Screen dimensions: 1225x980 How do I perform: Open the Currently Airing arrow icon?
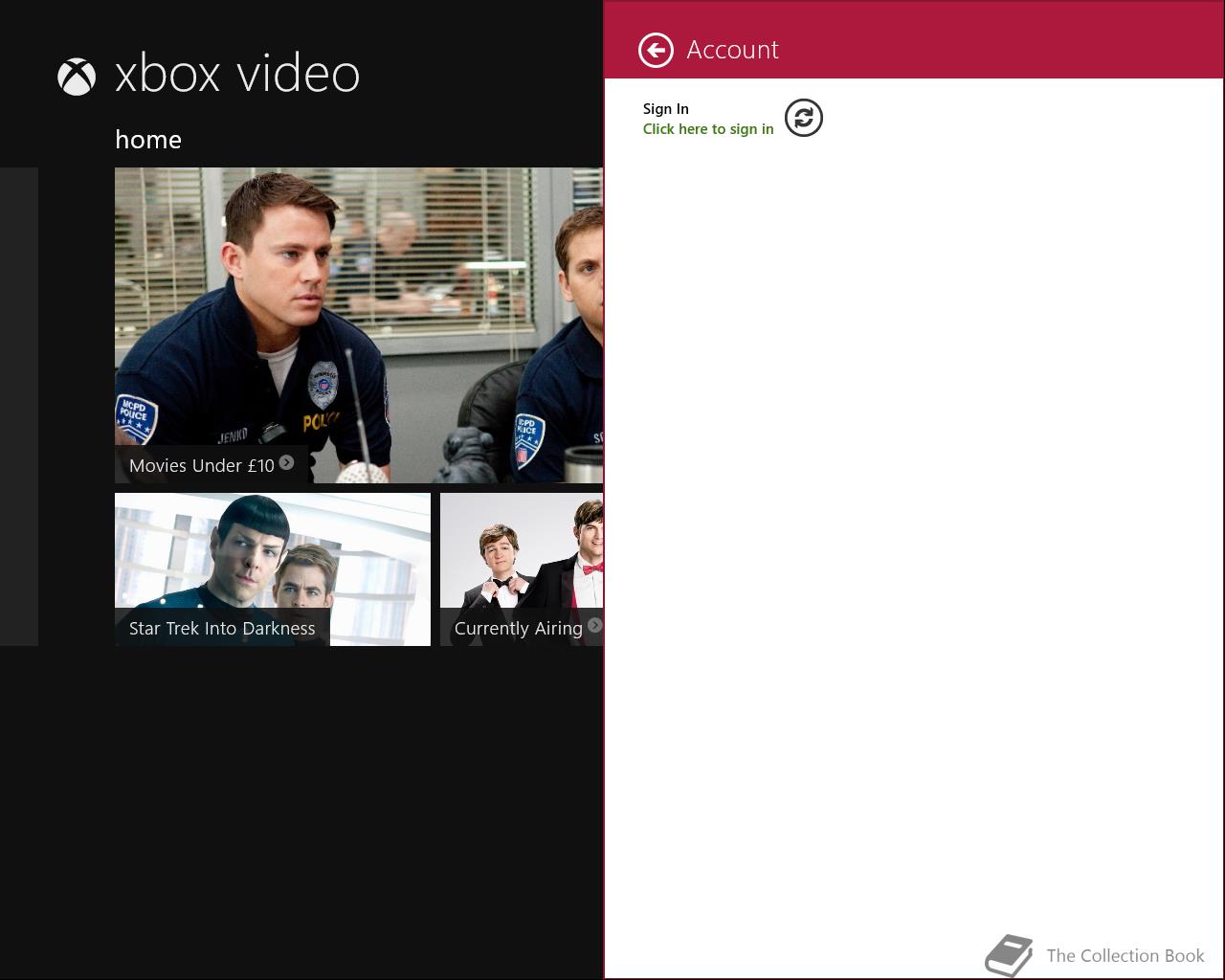594,626
